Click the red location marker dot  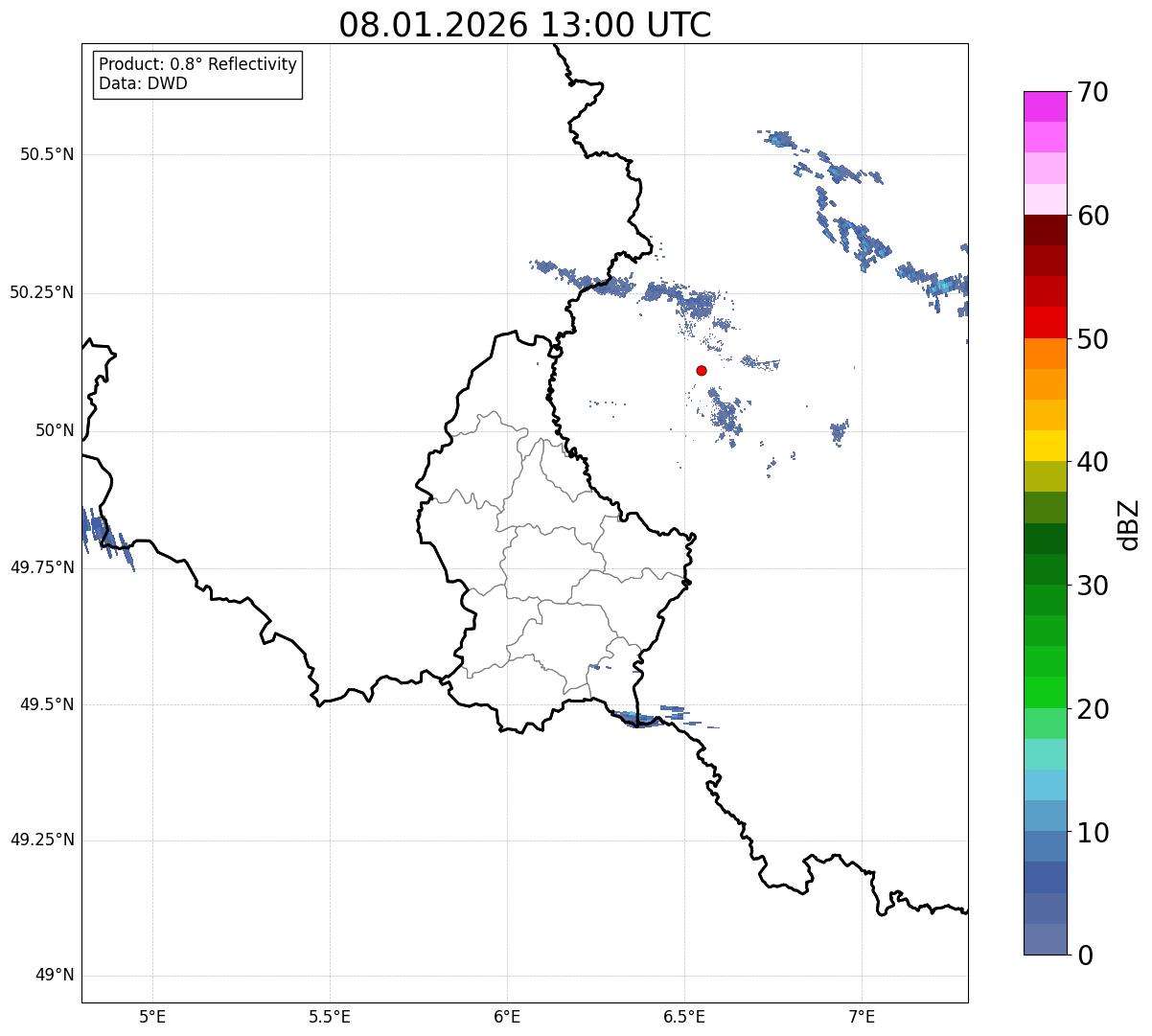[x=702, y=370]
